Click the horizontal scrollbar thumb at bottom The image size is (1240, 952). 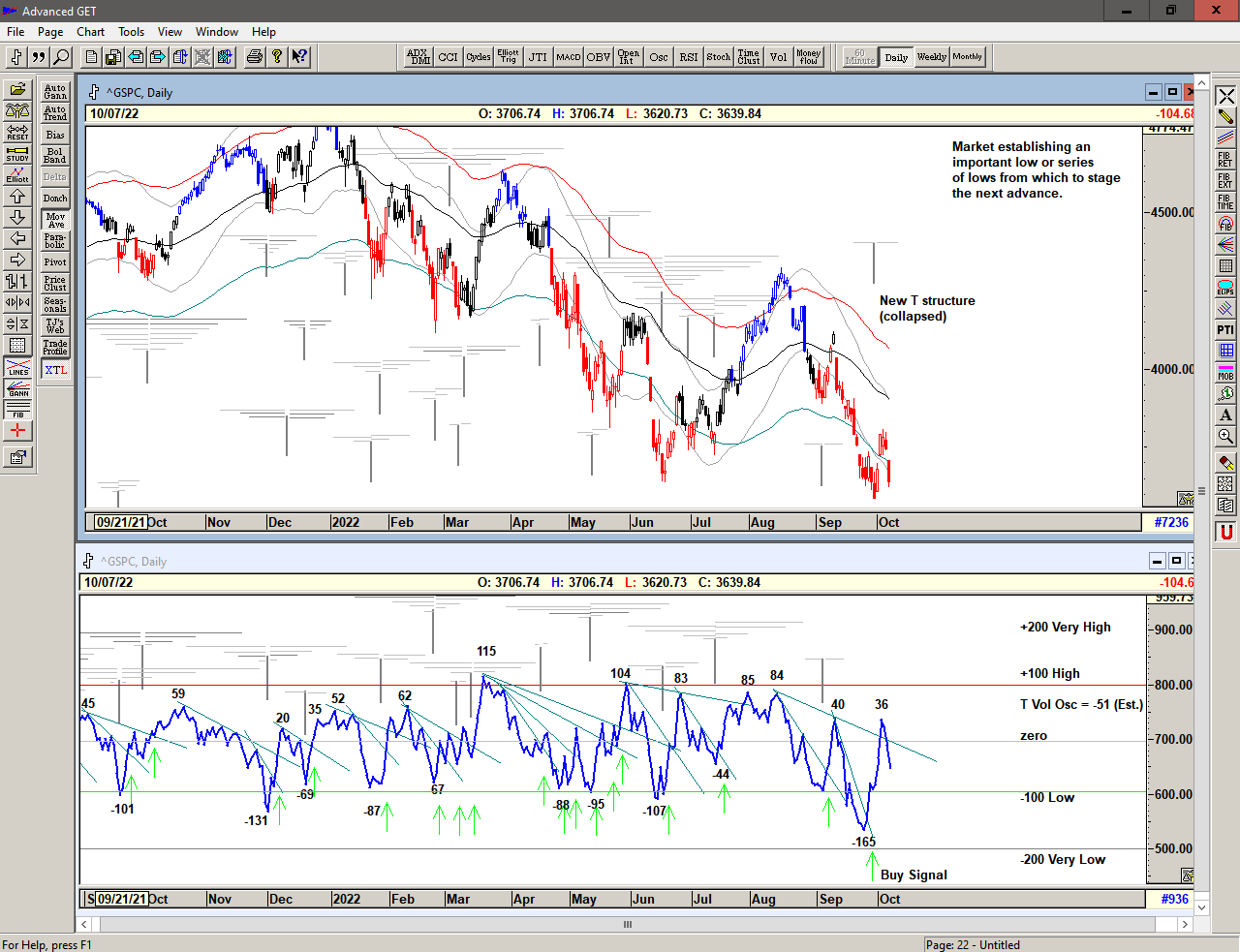[628, 925]
